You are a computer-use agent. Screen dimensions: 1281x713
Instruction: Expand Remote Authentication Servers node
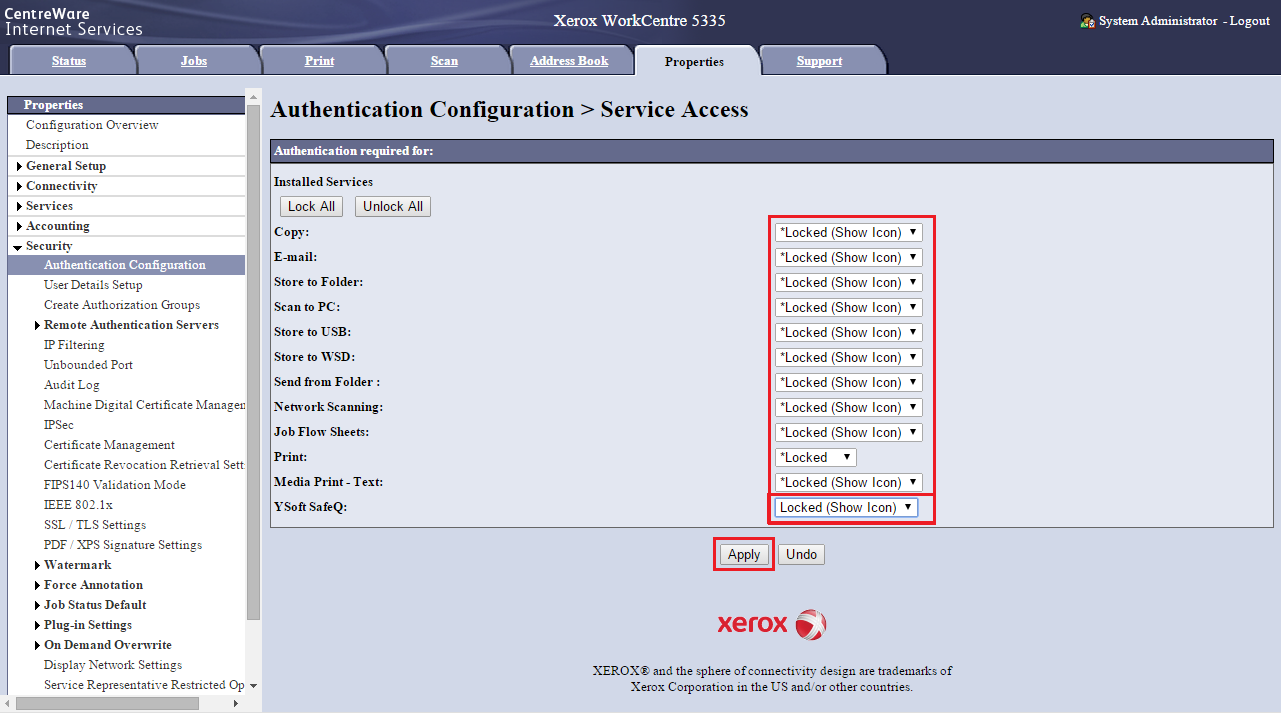(x=37, y=325)
